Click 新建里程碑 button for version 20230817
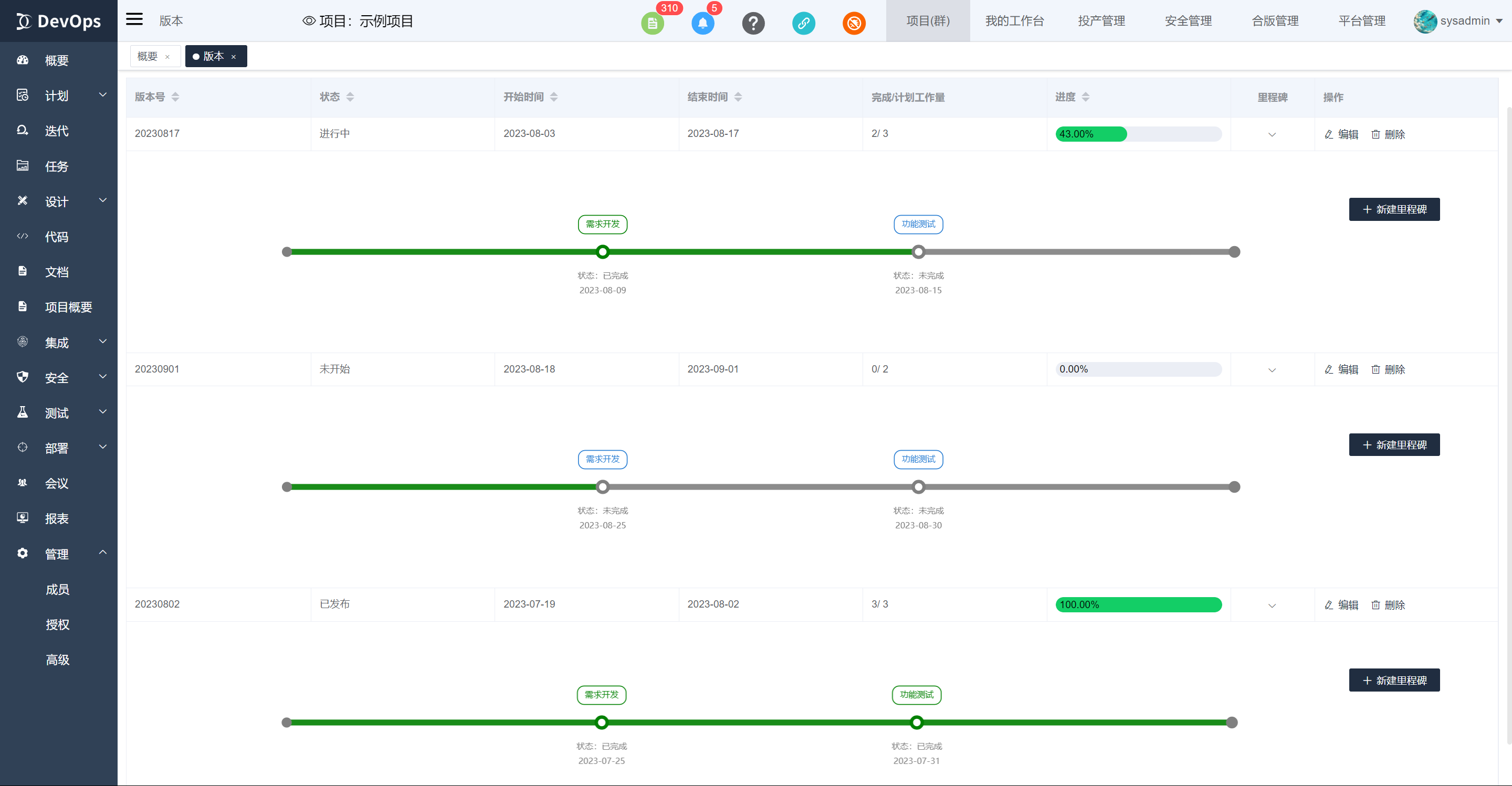 [1394, 209]
